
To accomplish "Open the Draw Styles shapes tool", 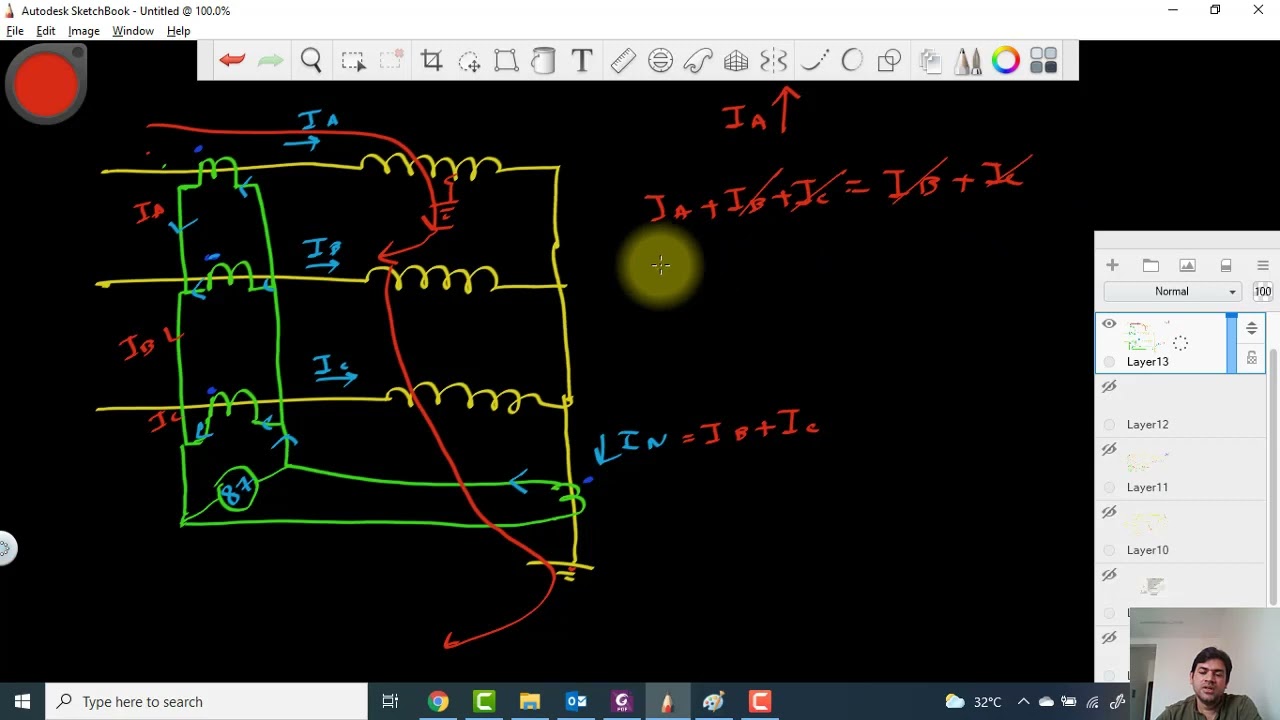I will tap(889, 61).
